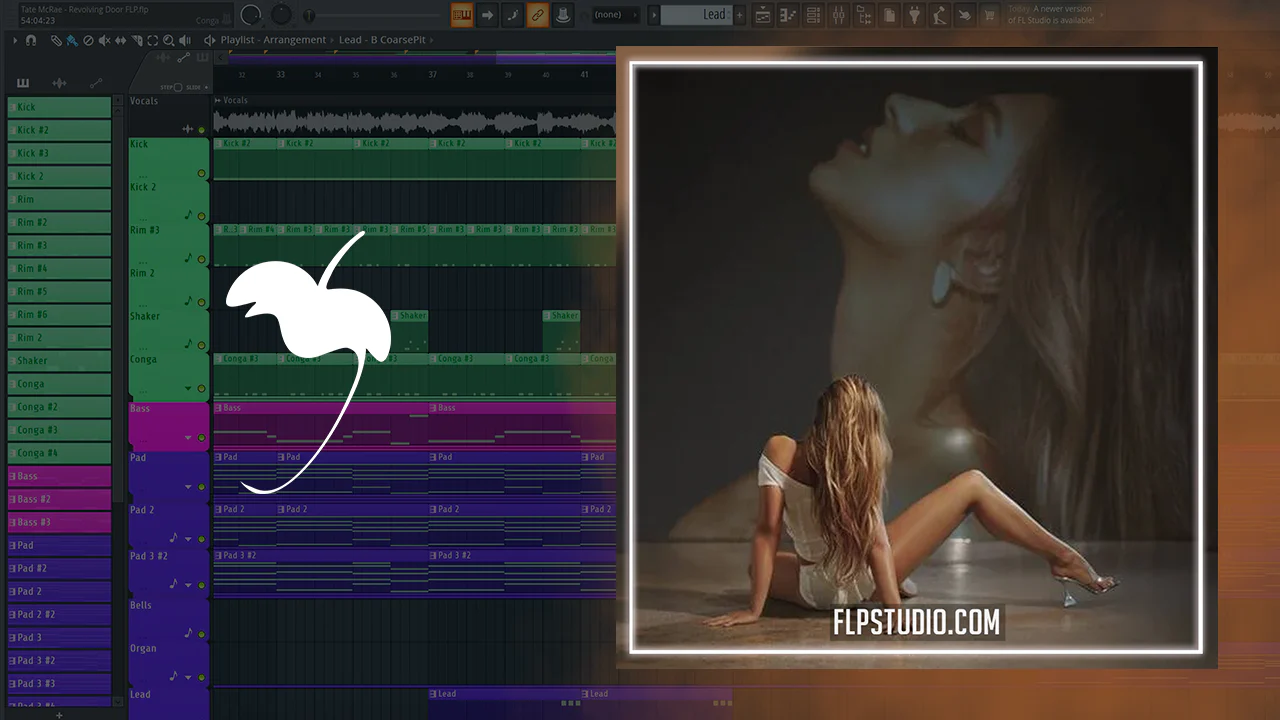The width and height of the screenshot is (1280, 720).
Task: Click the horizontal slider handle beside the knobs
Action: coord(309,16)
